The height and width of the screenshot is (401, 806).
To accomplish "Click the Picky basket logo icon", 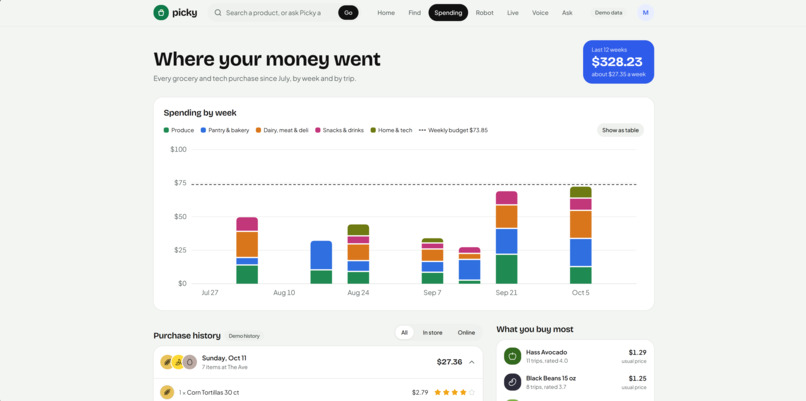I will pos(161,12).
